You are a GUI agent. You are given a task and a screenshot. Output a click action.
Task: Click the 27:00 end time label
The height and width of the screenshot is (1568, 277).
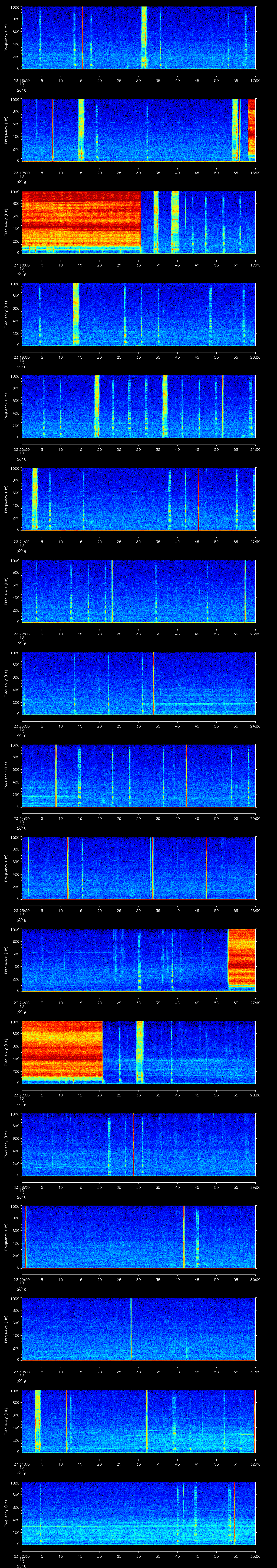(x=255, y=1003)
